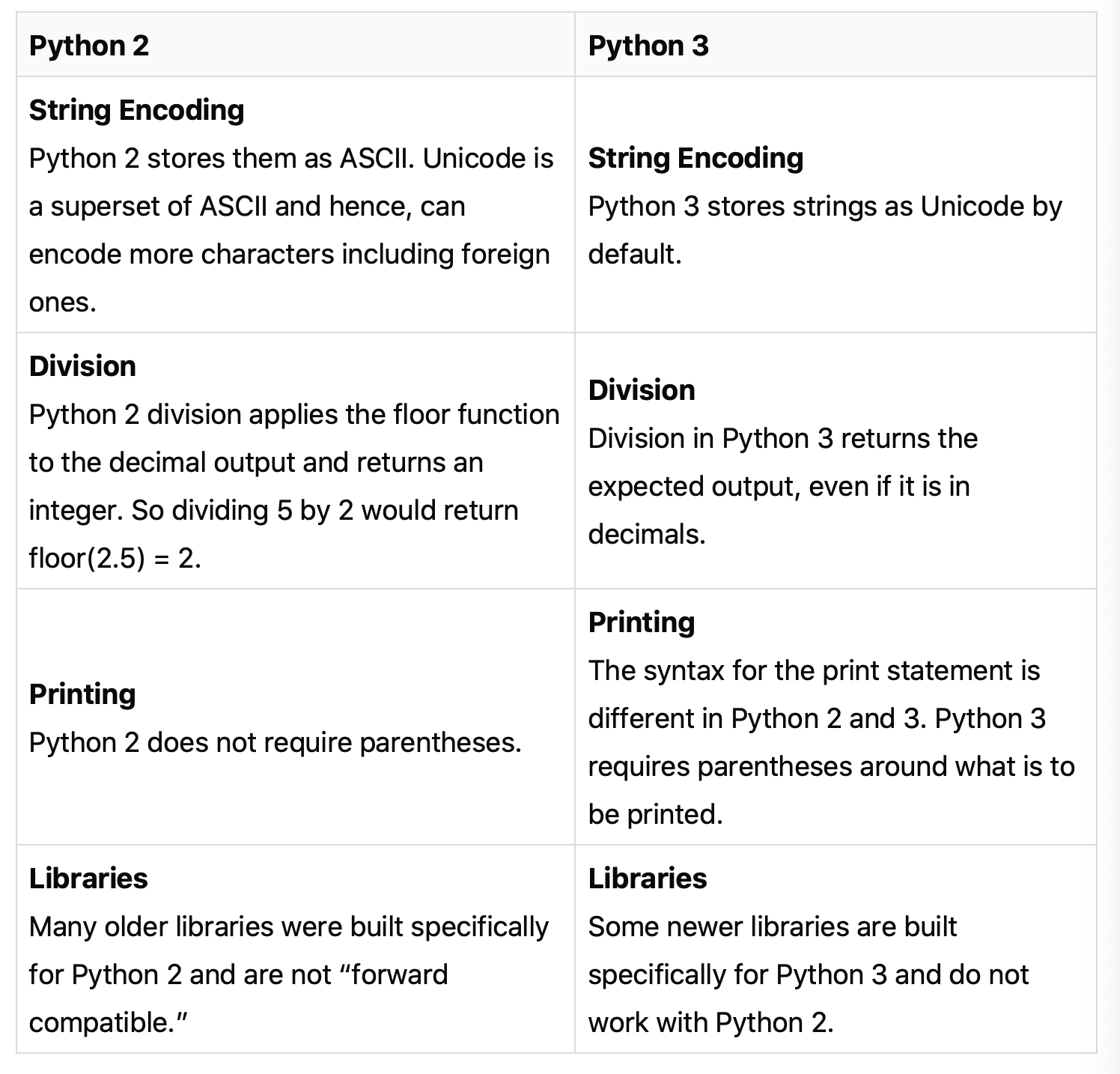Screen dimensions: 1120x1074
Task: Click text 'Python 2 stores them as ASCII'
Action: 219,158
